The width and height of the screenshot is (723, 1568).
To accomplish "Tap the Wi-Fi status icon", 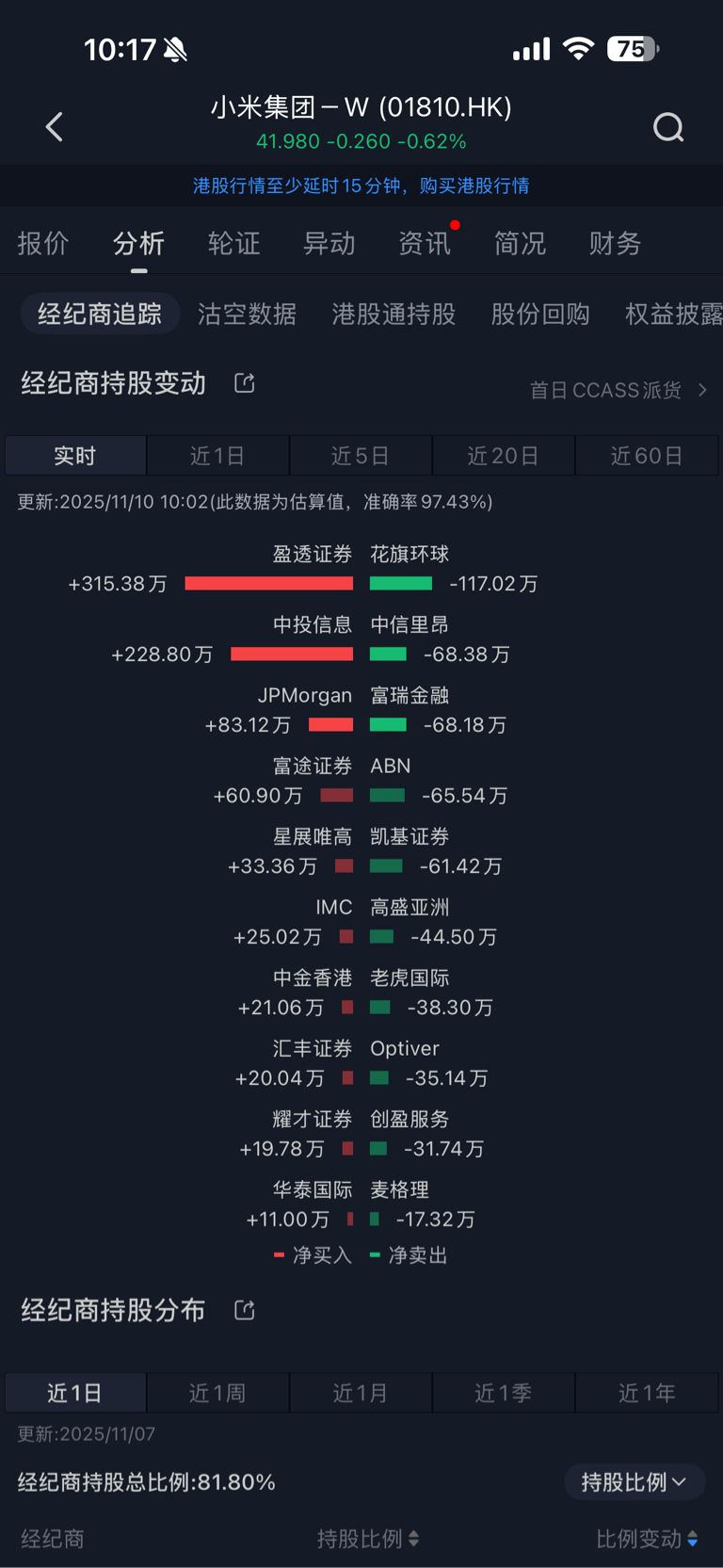I will point(578,49).
